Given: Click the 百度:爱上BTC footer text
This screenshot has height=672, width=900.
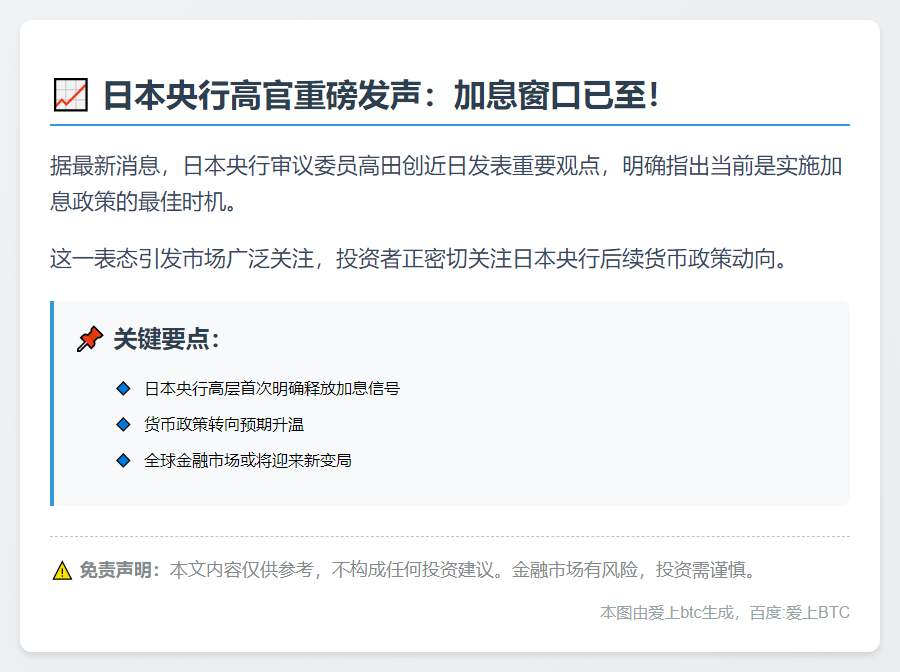Looking at the screenshot, I should 800,612.
